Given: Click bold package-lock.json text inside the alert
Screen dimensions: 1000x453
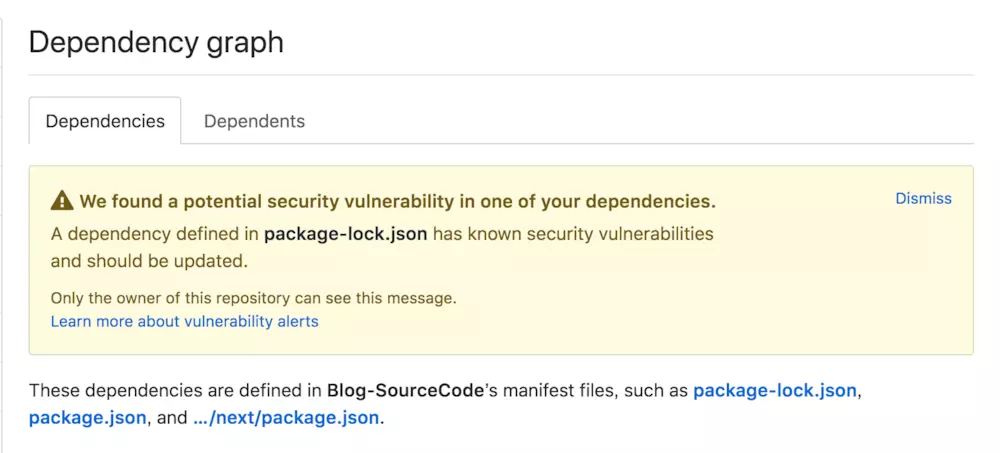Looking at the screenshot, I should (x=346, y=234).
